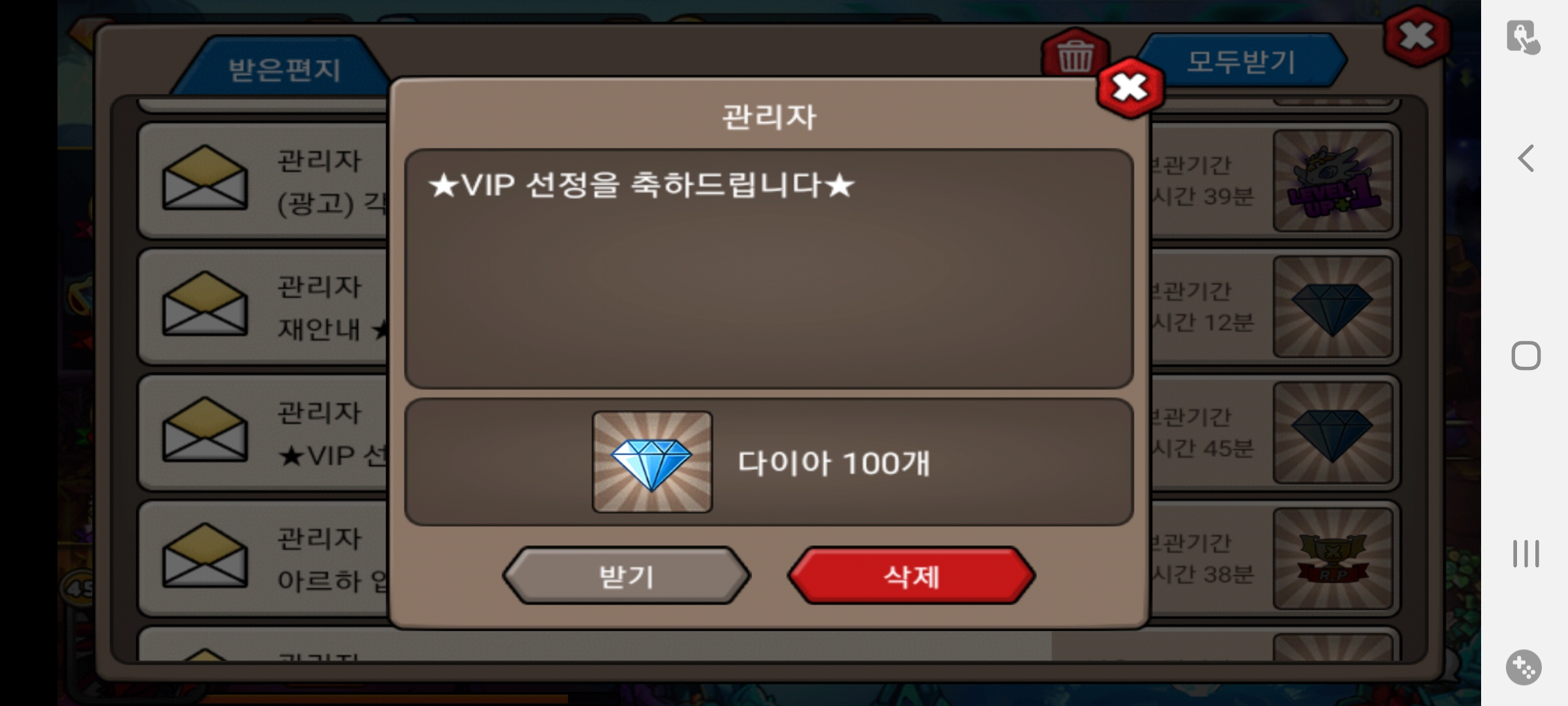Tap the recent apps navigation icon

[x=1526, y=554]
